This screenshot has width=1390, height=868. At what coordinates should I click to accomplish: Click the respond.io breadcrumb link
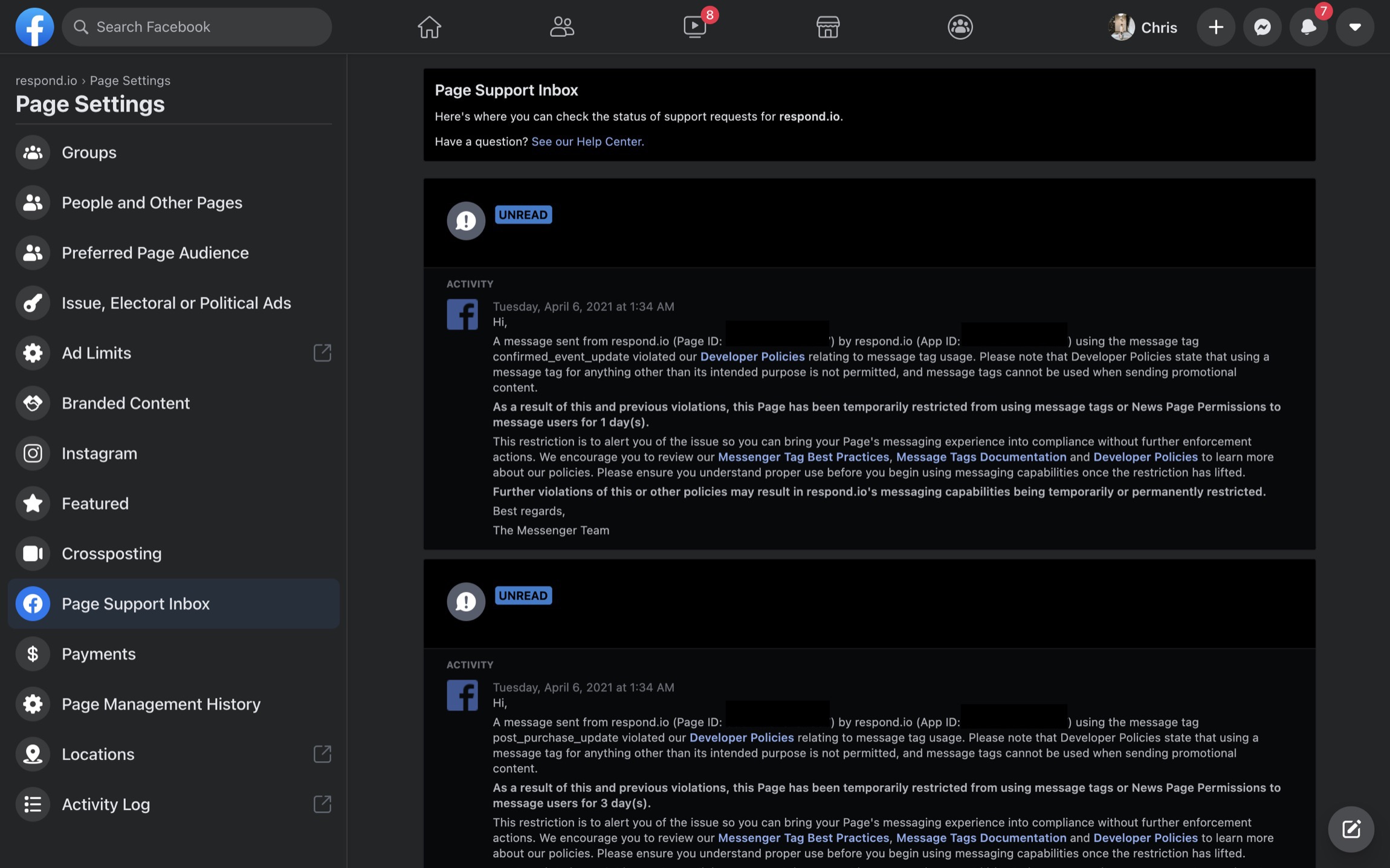pos(46,80)
